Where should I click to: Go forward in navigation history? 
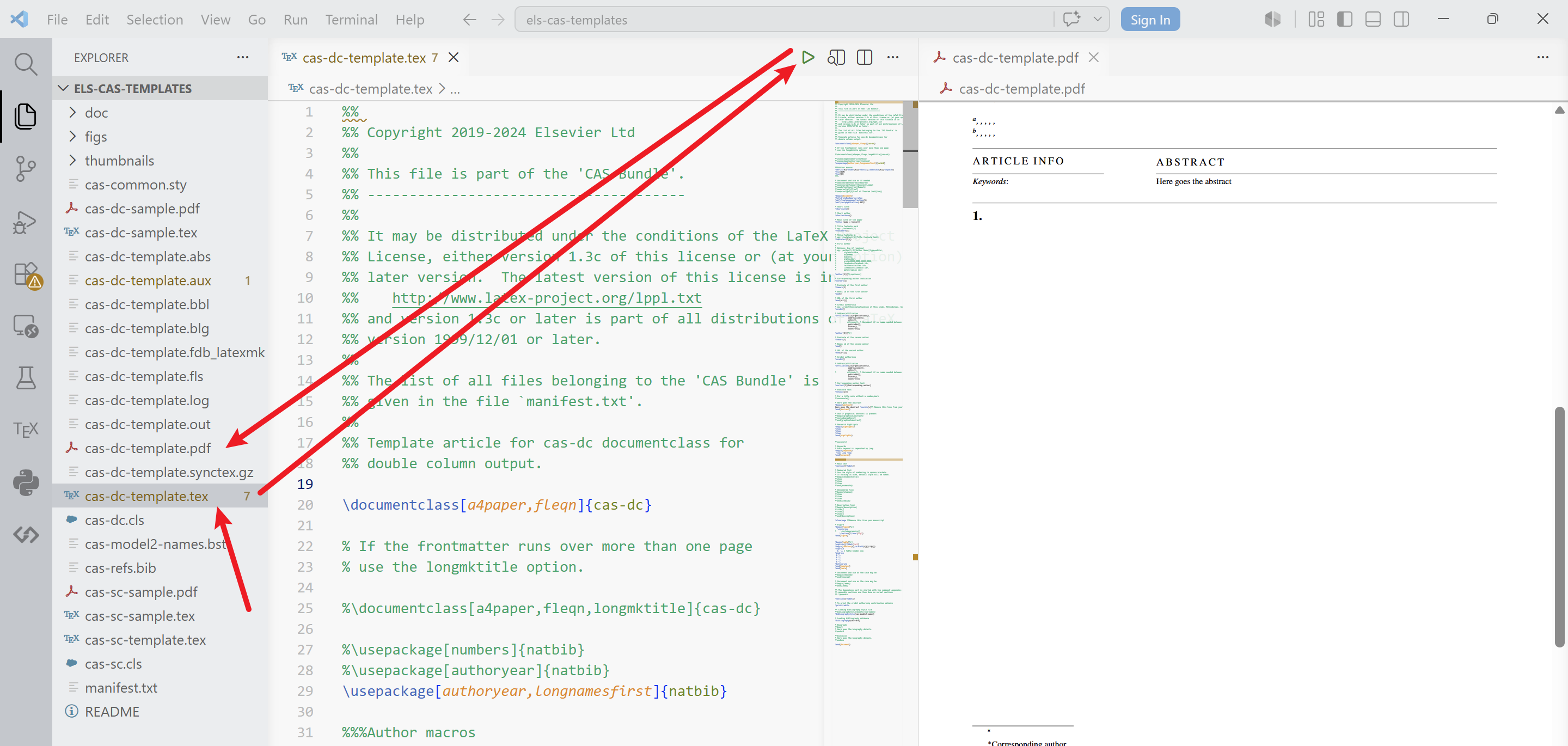point(498,20)
